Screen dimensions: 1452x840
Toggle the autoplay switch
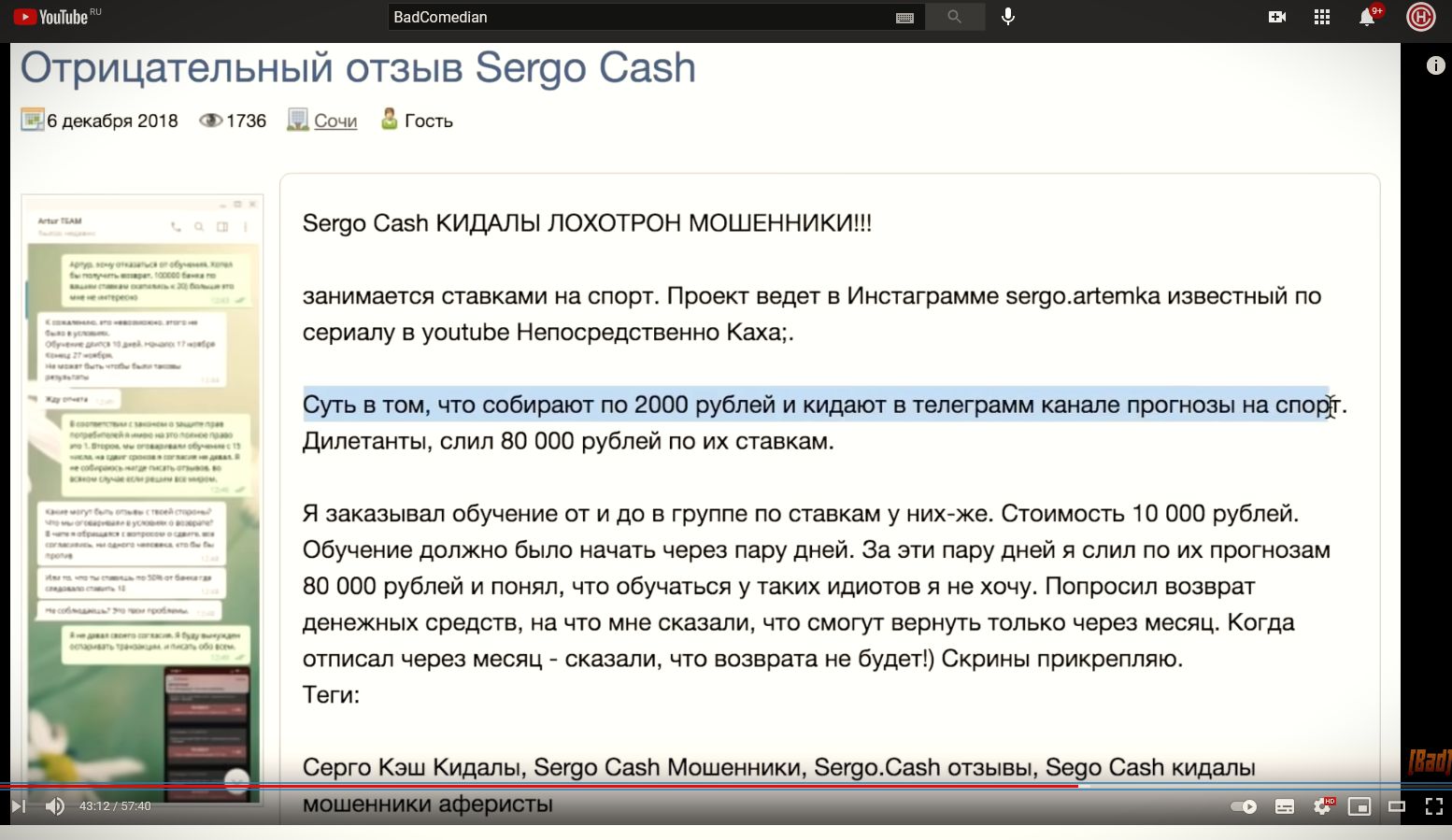tap(1244, 806)
